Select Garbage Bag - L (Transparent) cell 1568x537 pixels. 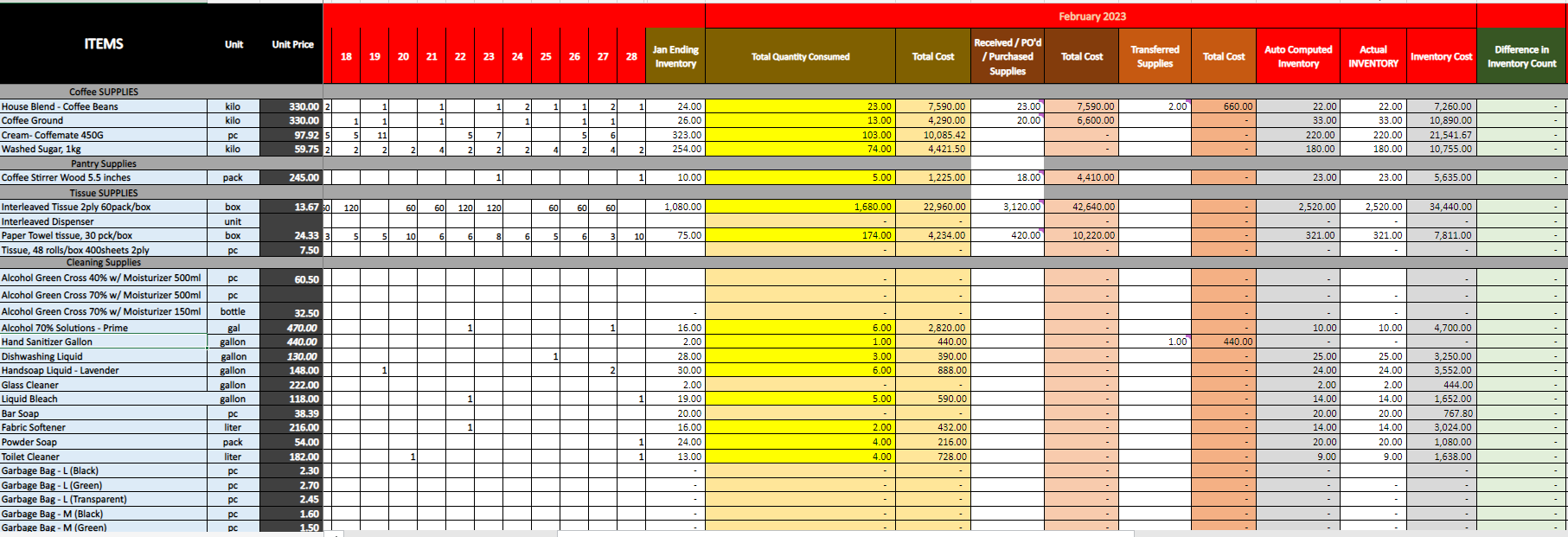pyautogui.click(x=104, y=499)
